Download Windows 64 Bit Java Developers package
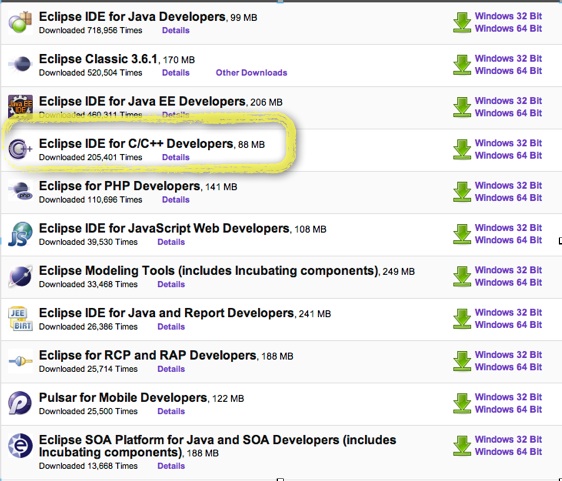Image resolution: width=562 pixels, height=481 pixels. point(508,28)
